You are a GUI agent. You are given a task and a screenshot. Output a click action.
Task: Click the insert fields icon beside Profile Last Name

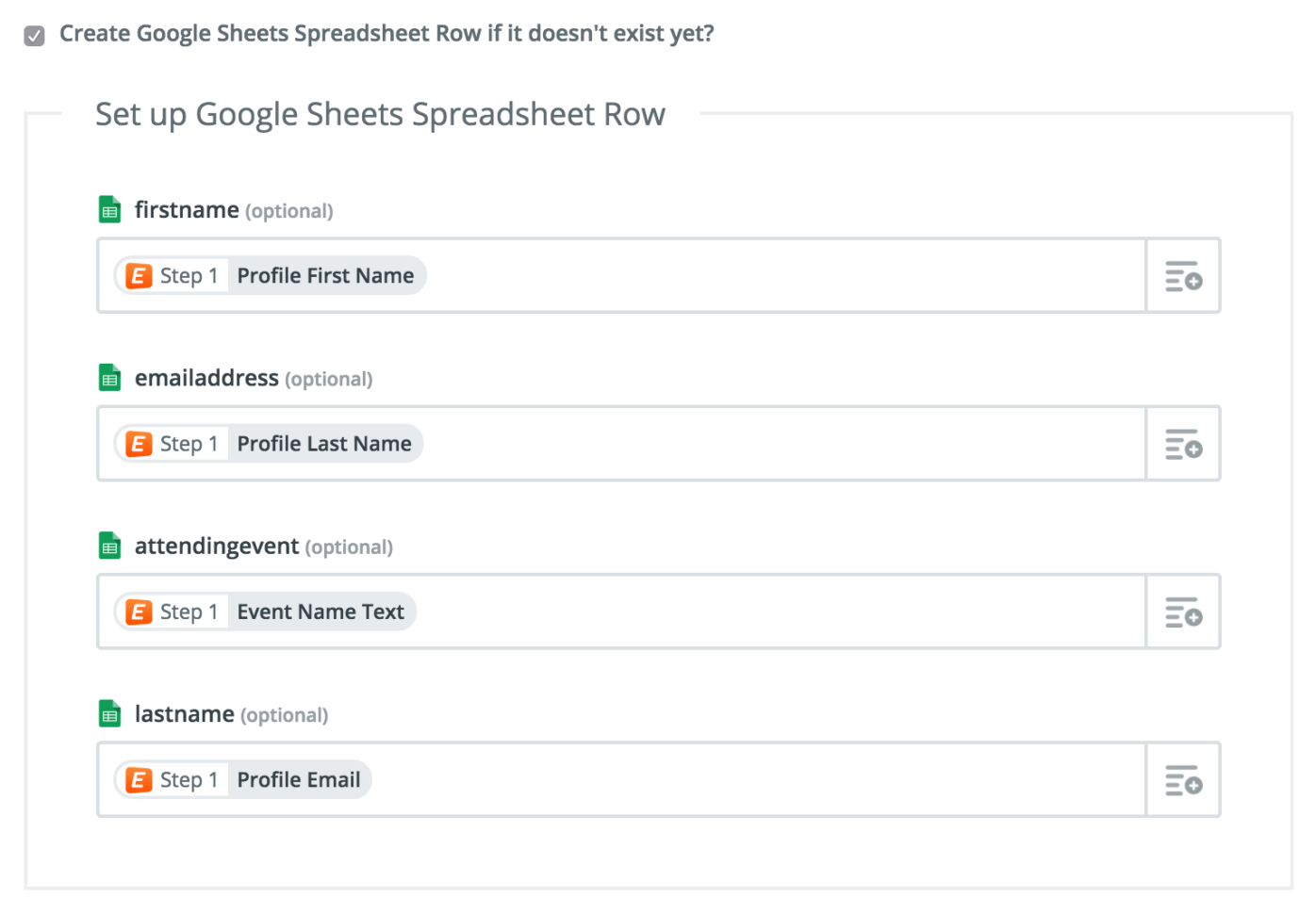point(1182,443)
